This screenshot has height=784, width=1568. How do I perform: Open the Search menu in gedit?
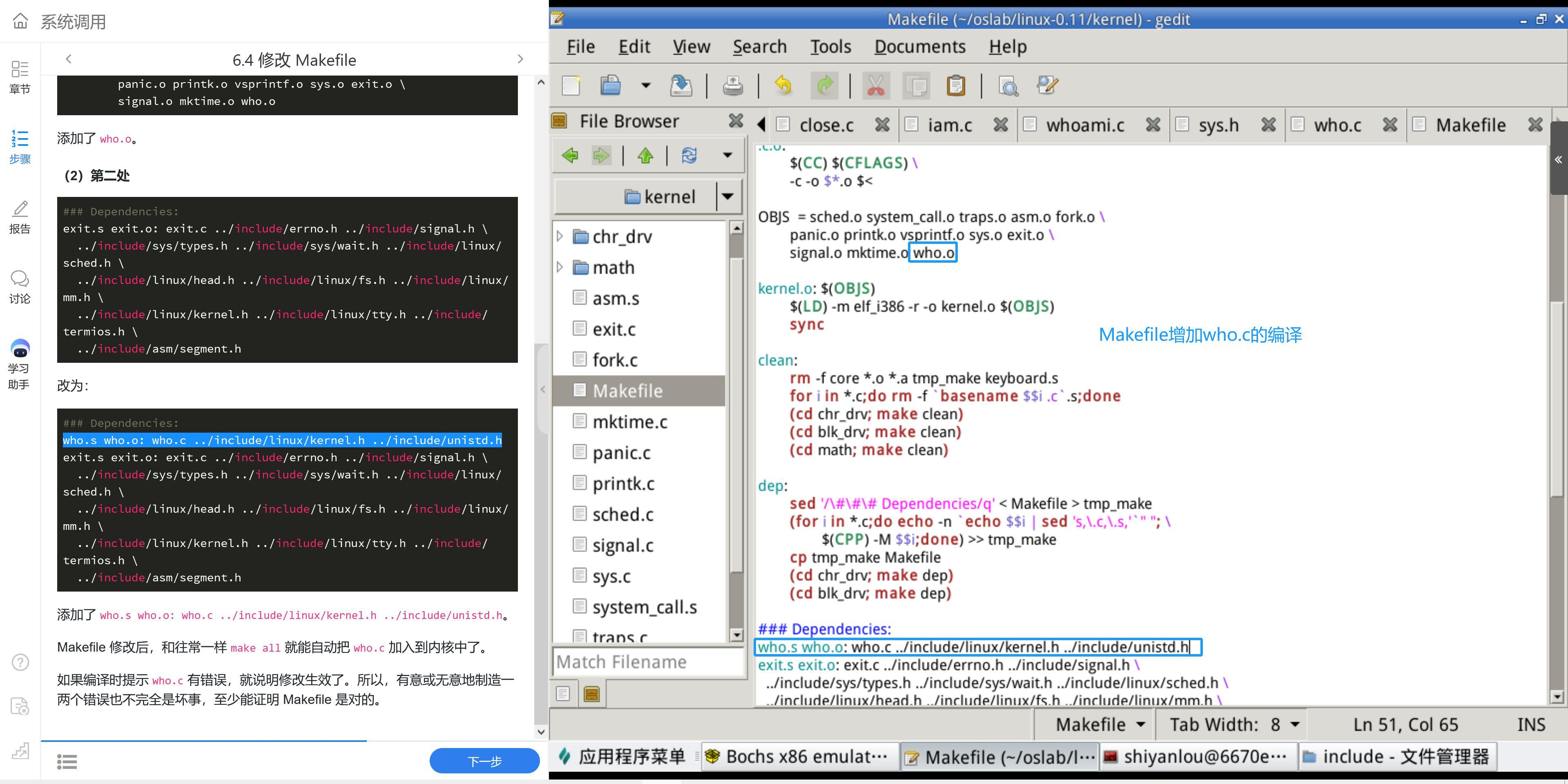pyautogui.click(x=760, y=46)
